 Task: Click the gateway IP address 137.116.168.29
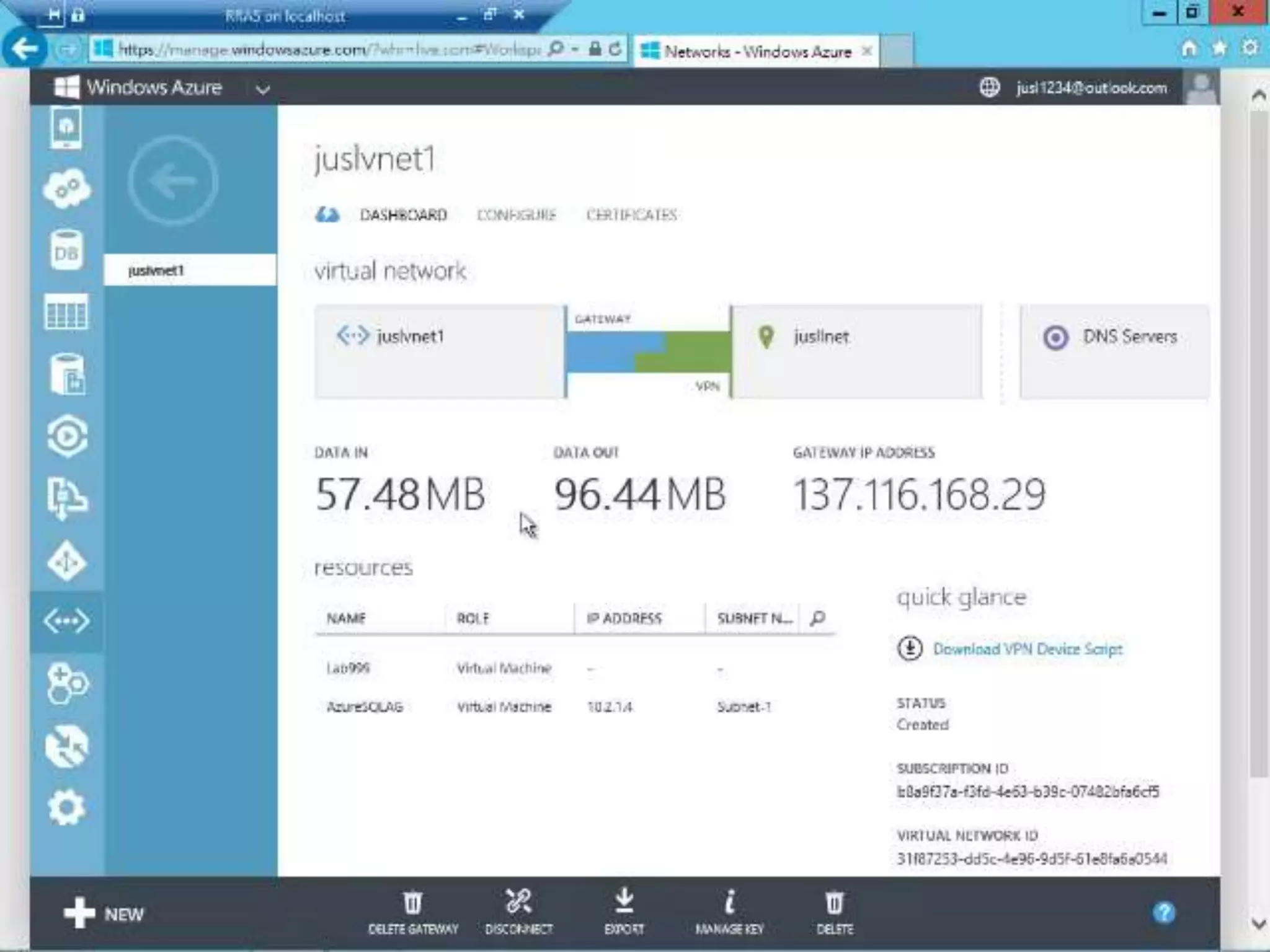(920, 495)
